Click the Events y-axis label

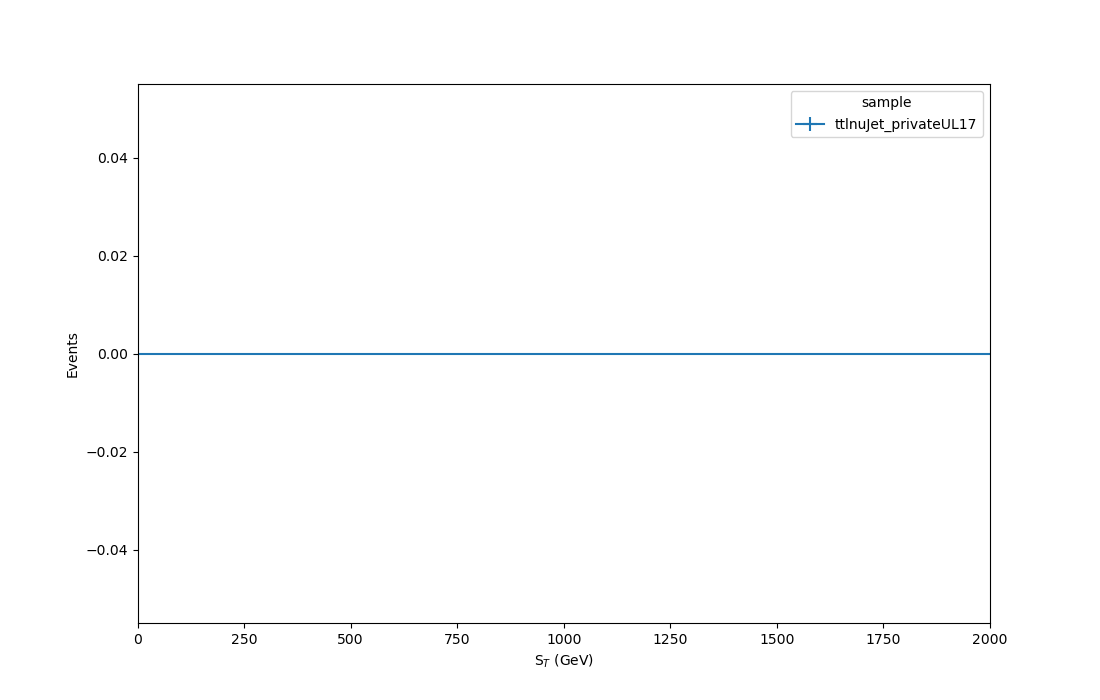pyautogui.click(x=72, y=356)
